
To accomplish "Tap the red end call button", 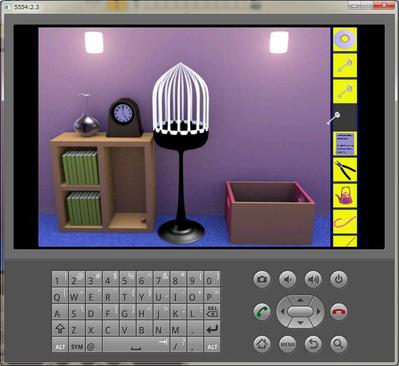I will pyautogui.click(x=339, y=312).
